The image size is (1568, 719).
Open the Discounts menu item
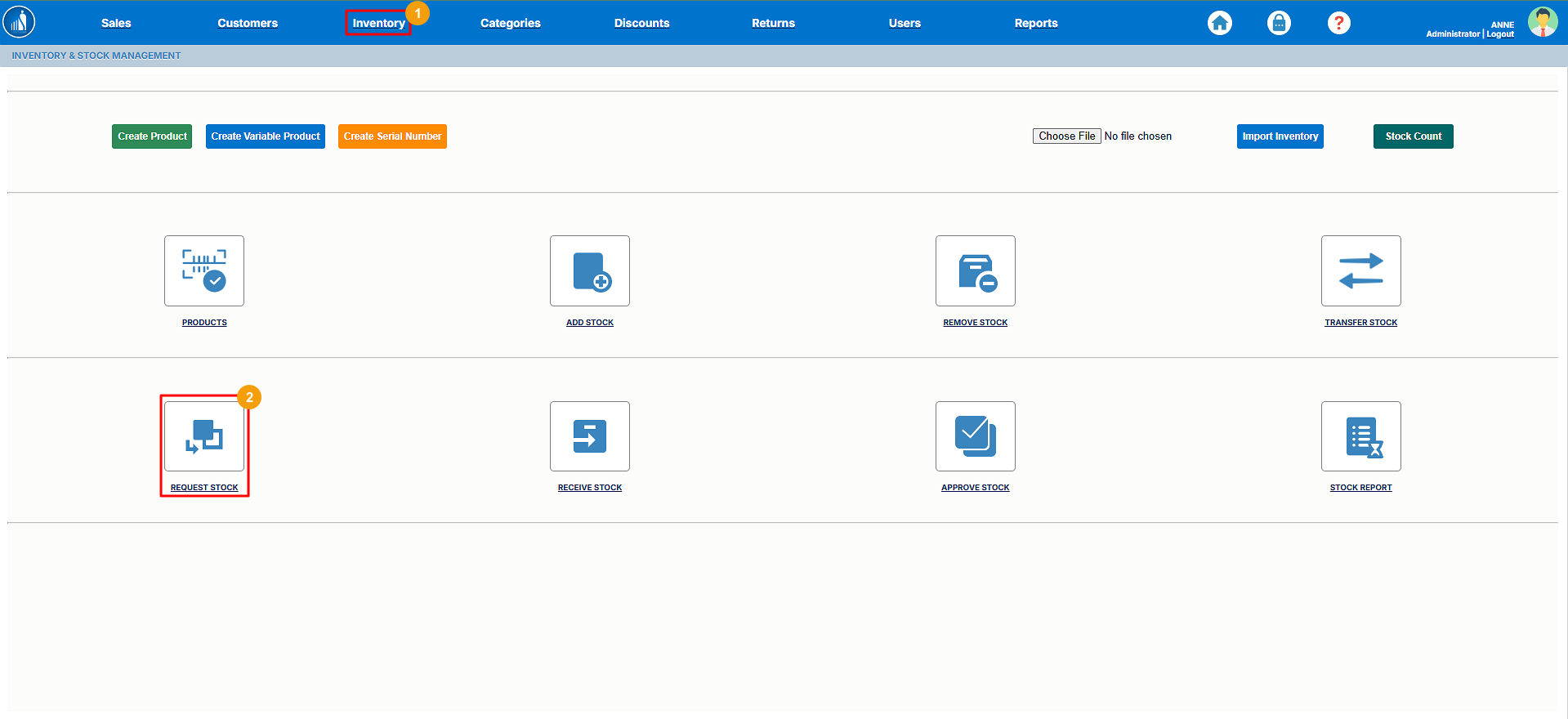pyautogui.click(x=641, y=23)
